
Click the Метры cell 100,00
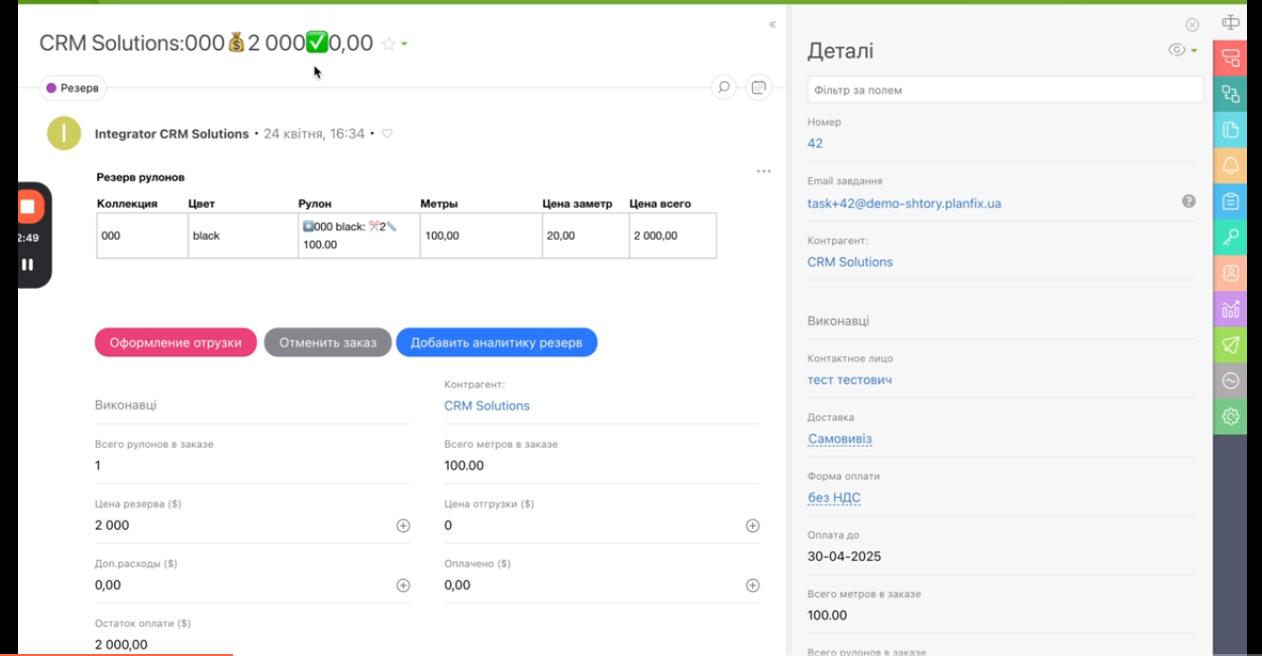click(481, 236)
